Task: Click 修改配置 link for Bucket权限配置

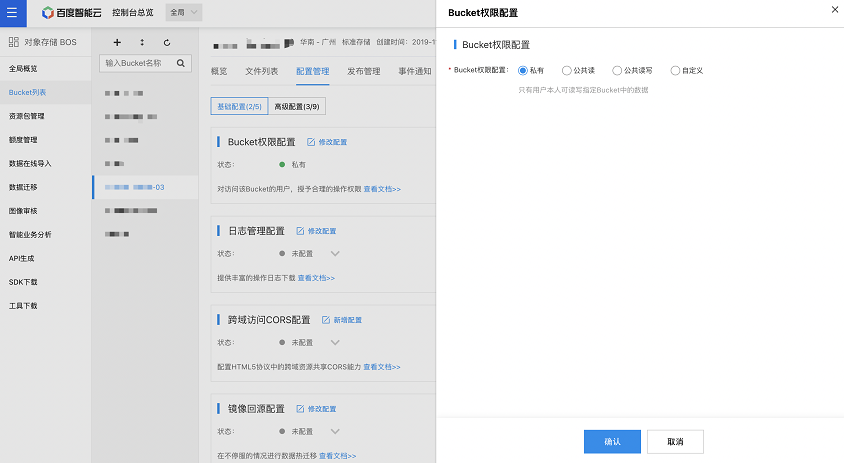Action: tap(333, 142)
